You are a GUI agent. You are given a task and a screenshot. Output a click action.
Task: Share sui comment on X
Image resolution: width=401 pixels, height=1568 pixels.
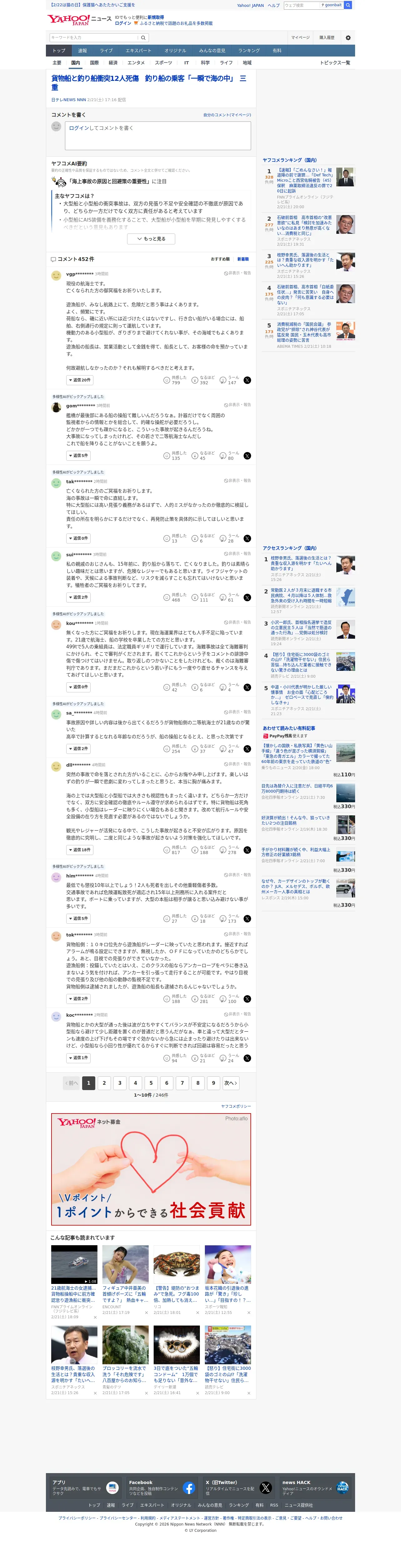(247, 598)
